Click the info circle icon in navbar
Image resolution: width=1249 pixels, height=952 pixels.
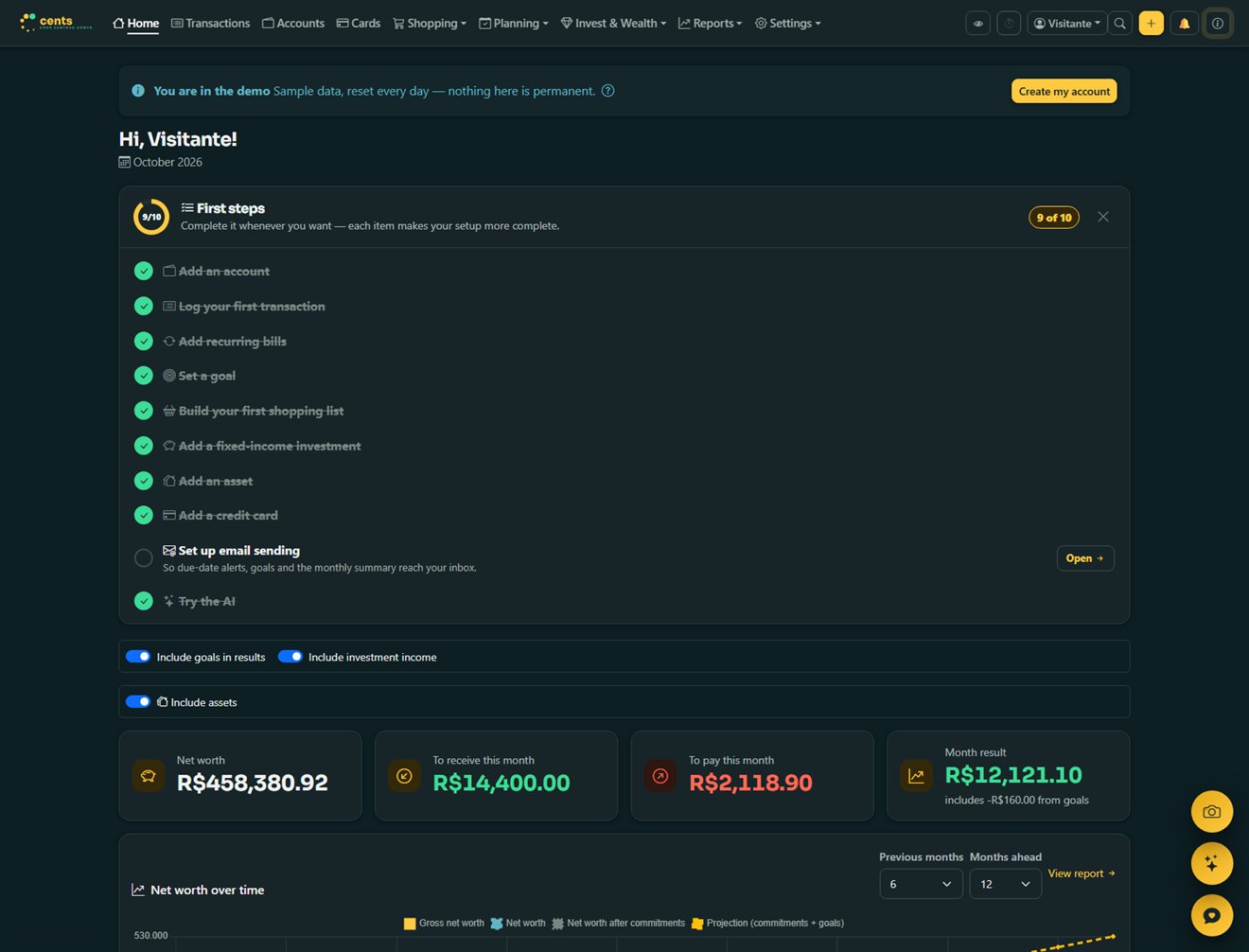(1218, 24)
